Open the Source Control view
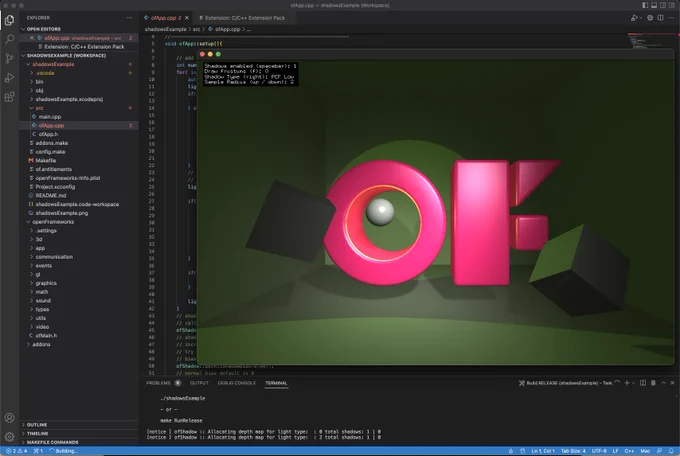Screen dimensions: 680x456 [9, 58]
